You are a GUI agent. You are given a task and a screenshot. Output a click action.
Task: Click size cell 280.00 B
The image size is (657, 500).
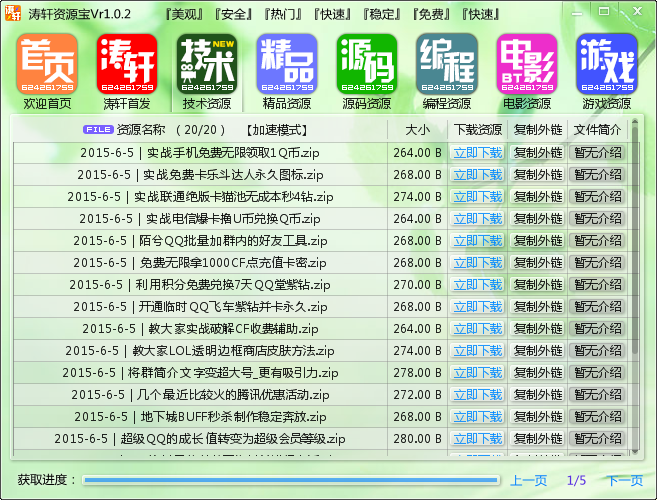pos(417,439)
